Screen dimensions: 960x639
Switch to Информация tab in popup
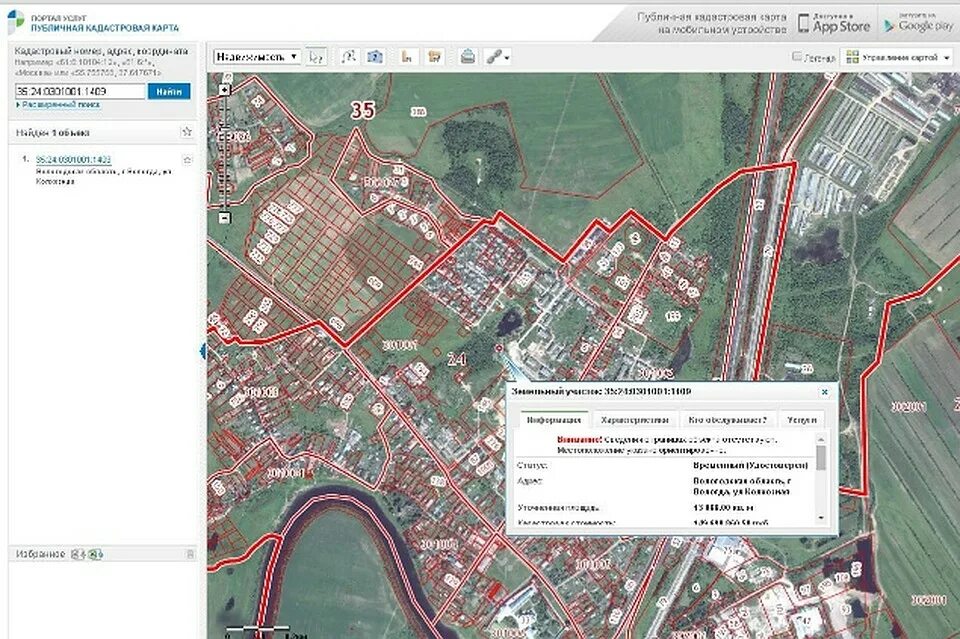click(553, 420)
